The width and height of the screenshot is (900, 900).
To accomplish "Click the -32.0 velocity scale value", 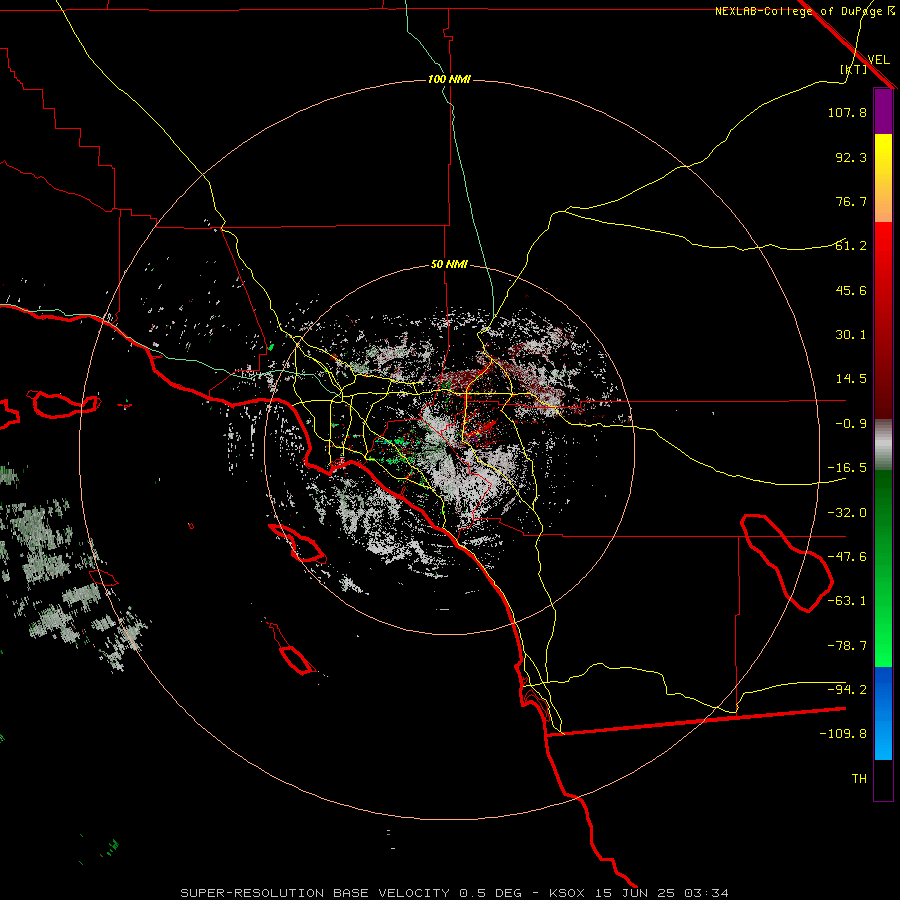I will click(x=847, y=513).
